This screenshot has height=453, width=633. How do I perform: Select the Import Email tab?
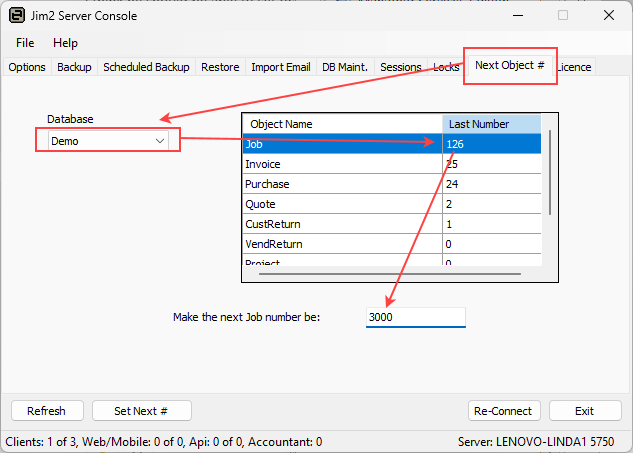(x=280, y=67)
